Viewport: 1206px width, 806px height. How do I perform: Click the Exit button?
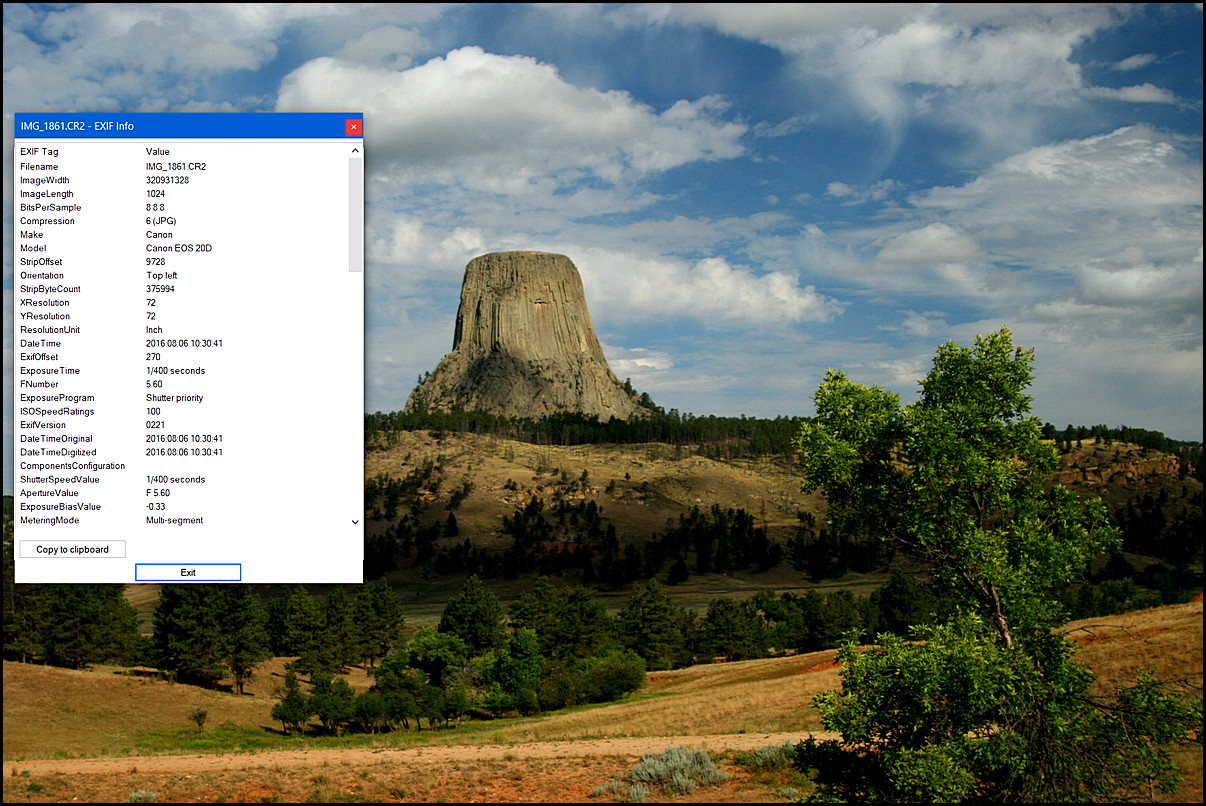(187, 571)
